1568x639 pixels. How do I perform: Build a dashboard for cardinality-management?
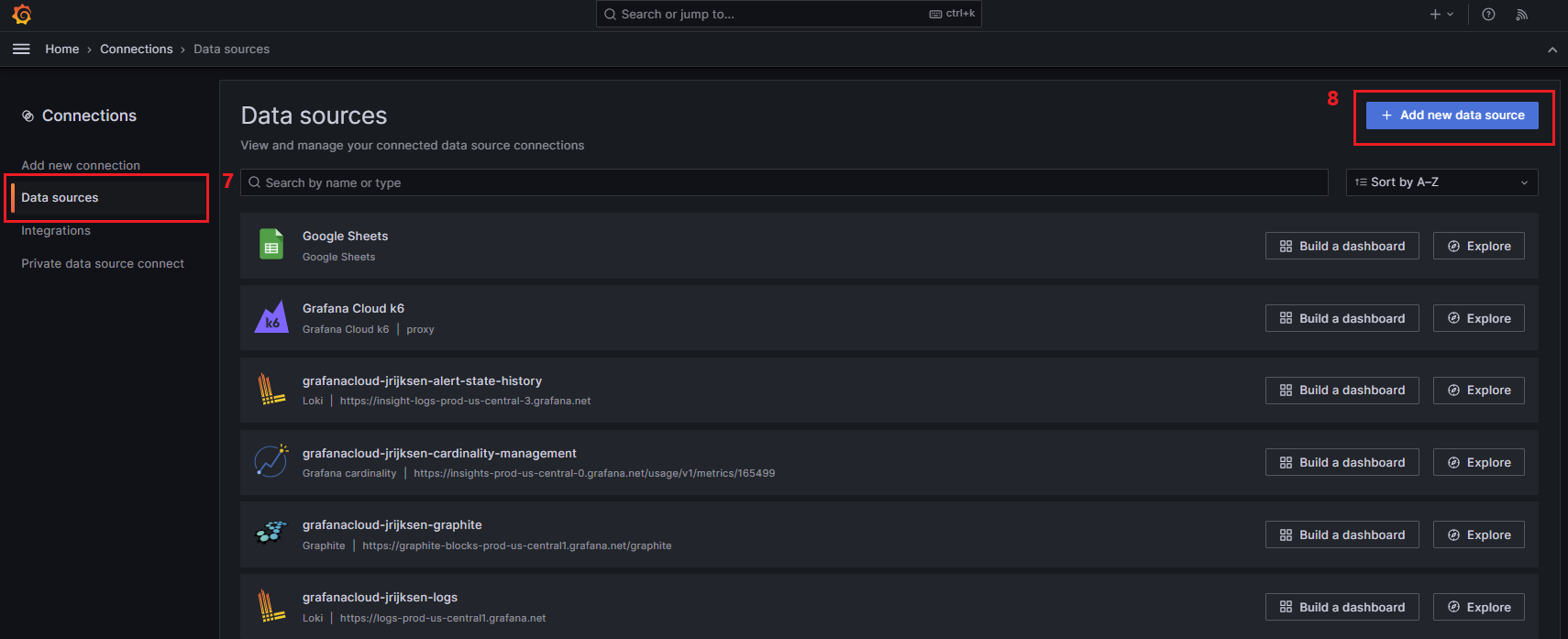tap(1342, 462)
